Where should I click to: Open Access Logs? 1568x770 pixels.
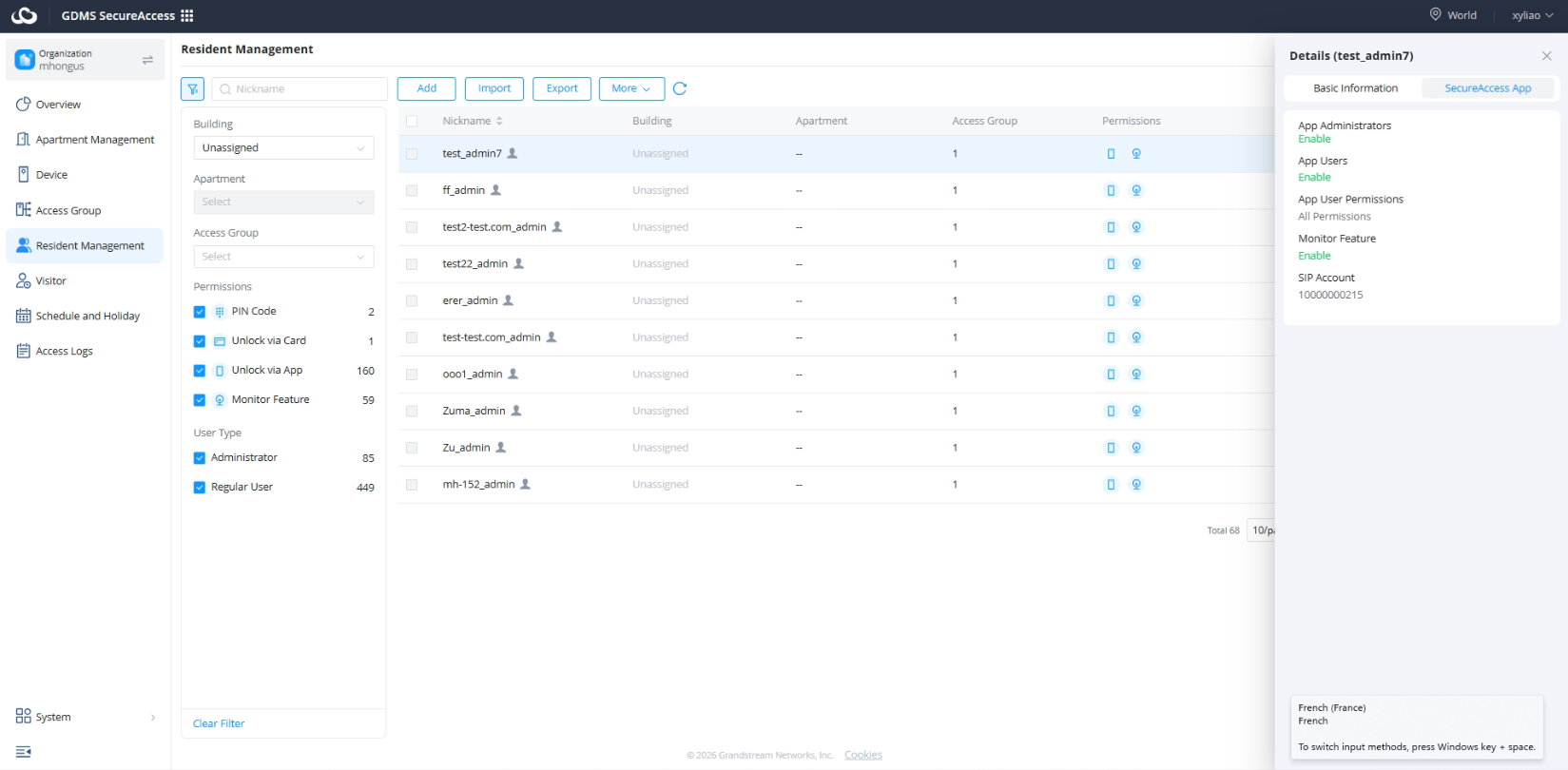click(x=85, y=352)
